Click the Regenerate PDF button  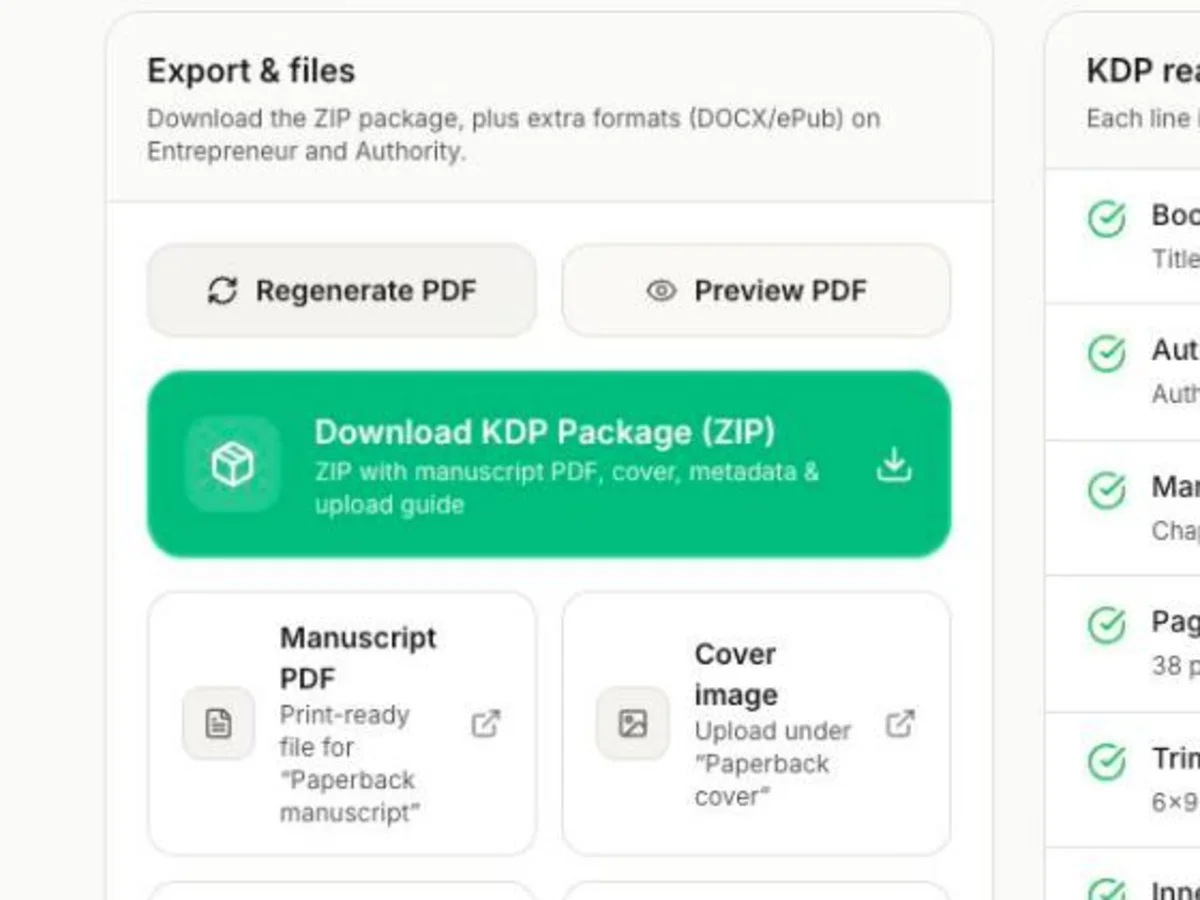click(342, 291)
